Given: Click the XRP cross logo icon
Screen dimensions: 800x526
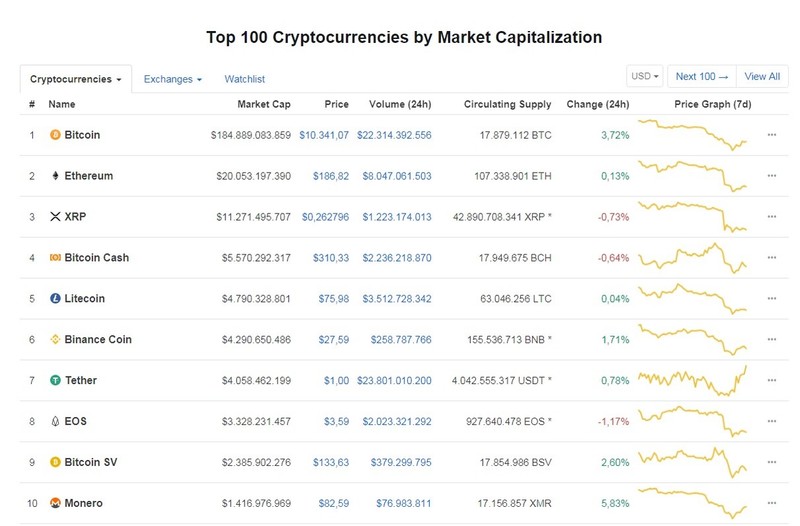Looking at the screenshot, I should tap(55, 217).
